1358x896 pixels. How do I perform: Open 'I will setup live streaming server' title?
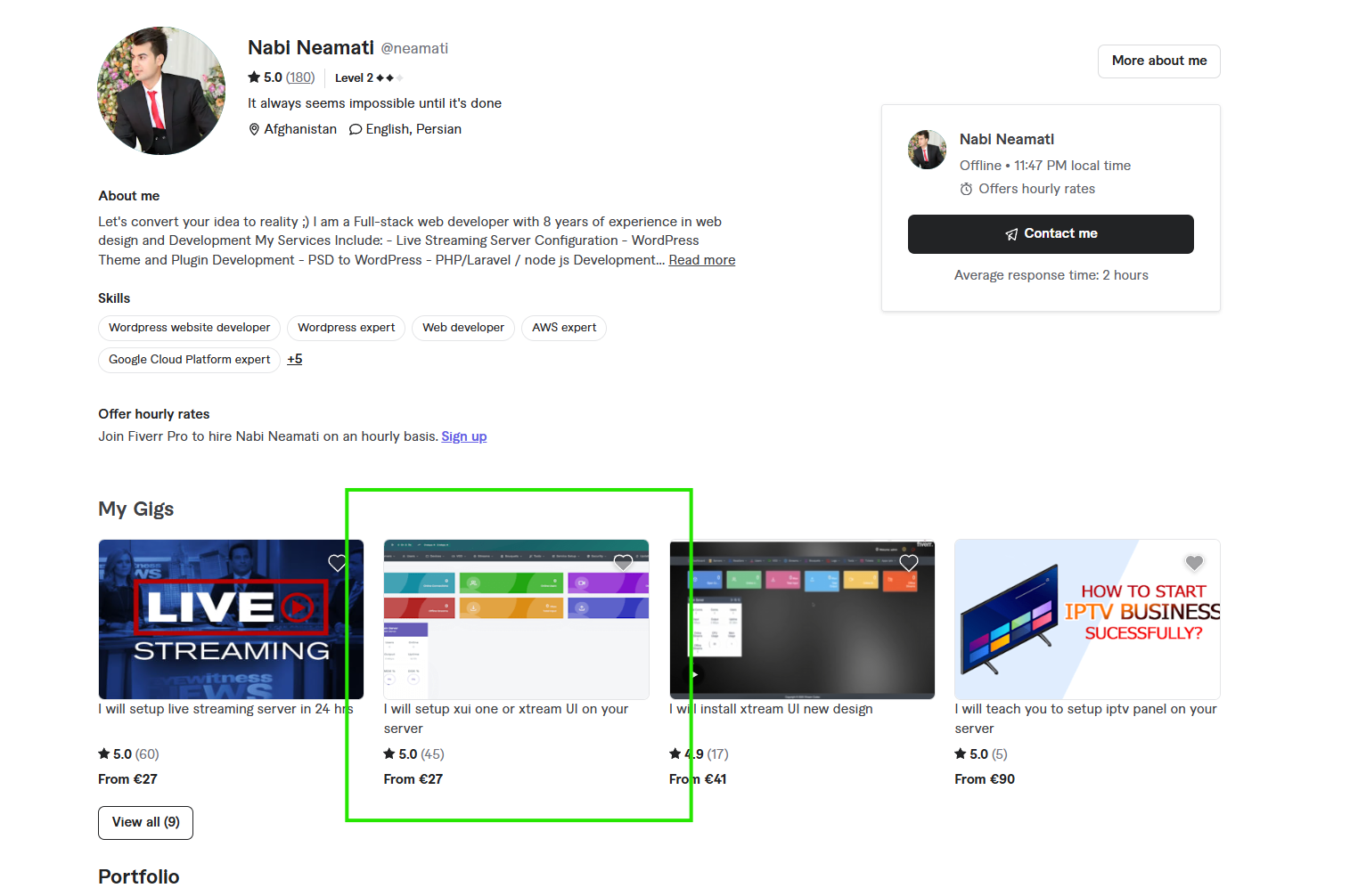[x=225, y=709]
